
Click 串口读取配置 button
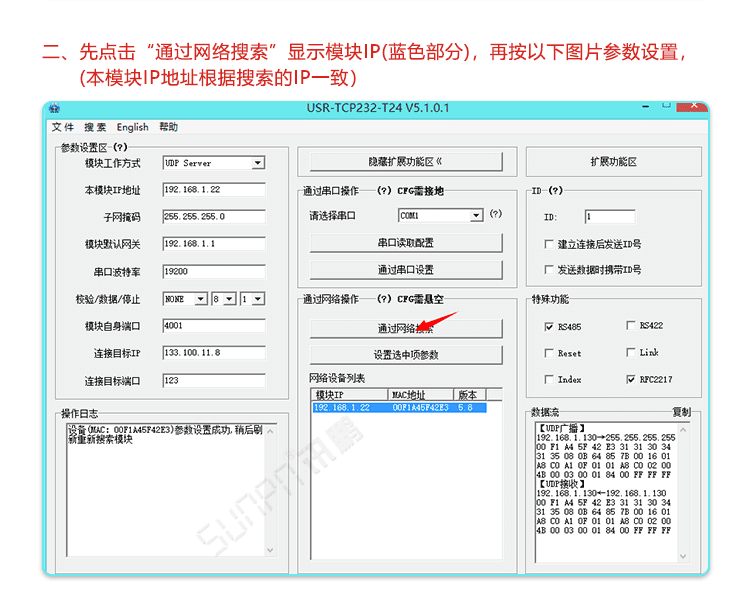coord(406,243)
